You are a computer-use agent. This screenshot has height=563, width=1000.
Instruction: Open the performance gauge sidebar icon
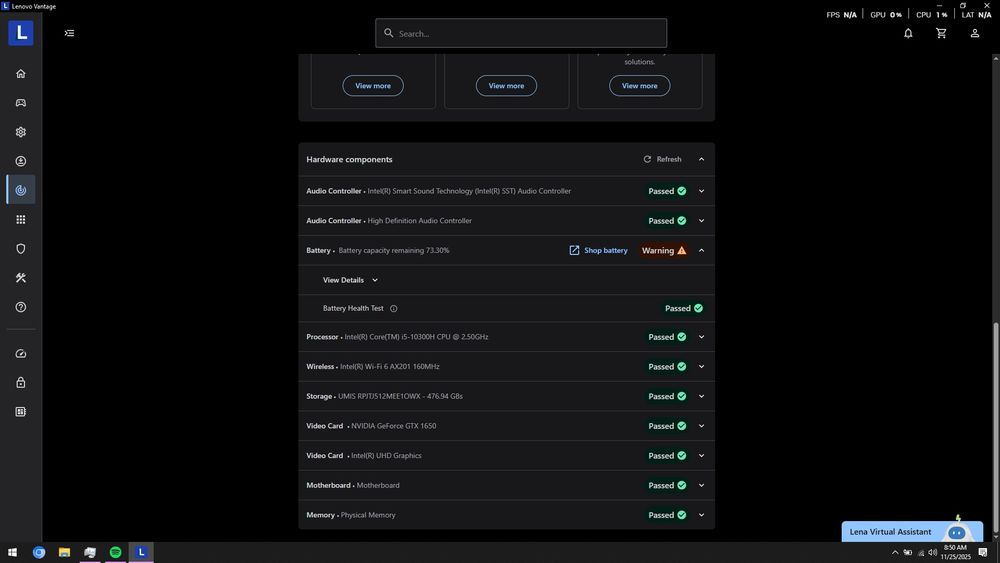click(20, 353)
